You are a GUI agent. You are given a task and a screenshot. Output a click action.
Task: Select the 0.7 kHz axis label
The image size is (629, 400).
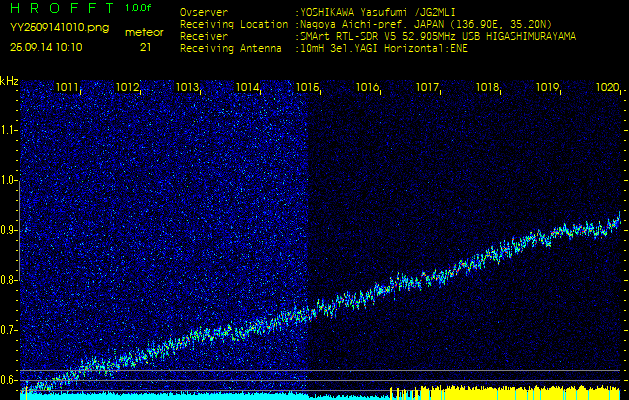tap(9, 330)
